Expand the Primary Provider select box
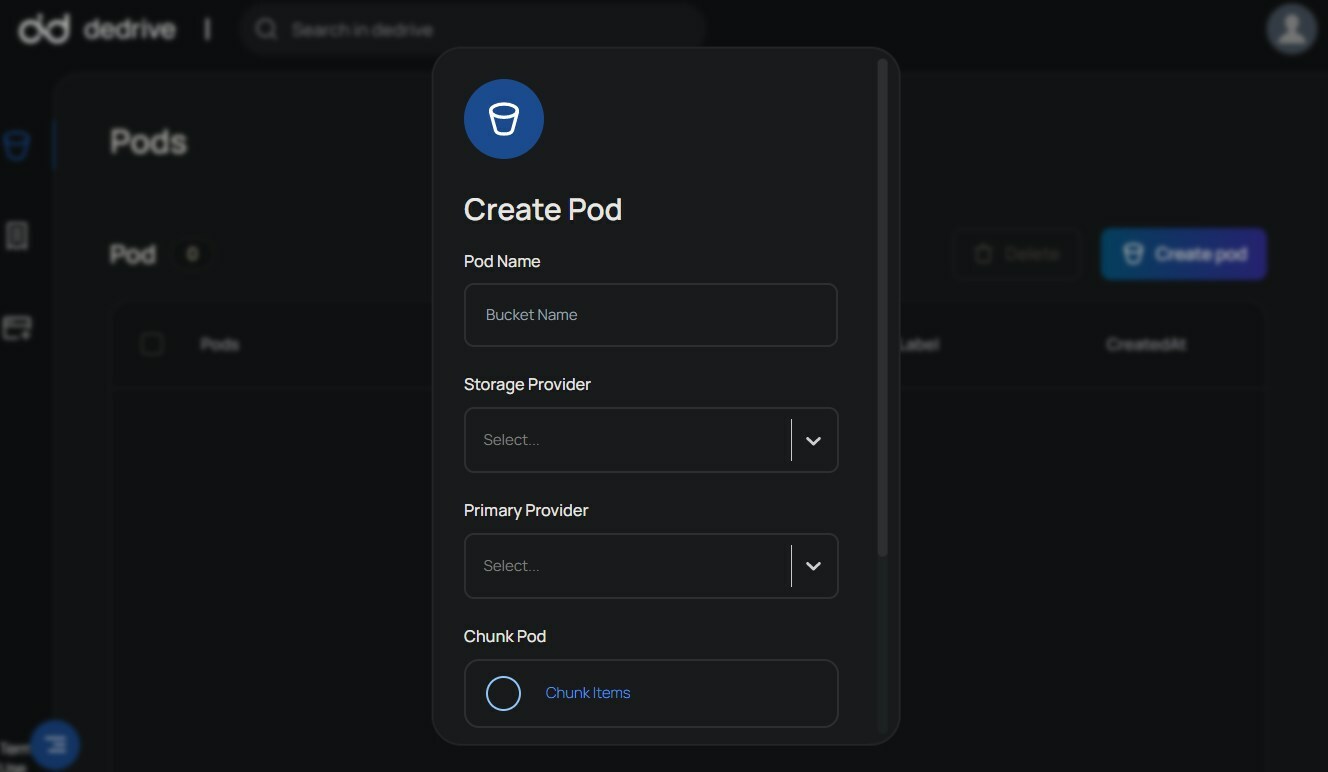1328x772 pixels. click(x=628, y=566)
